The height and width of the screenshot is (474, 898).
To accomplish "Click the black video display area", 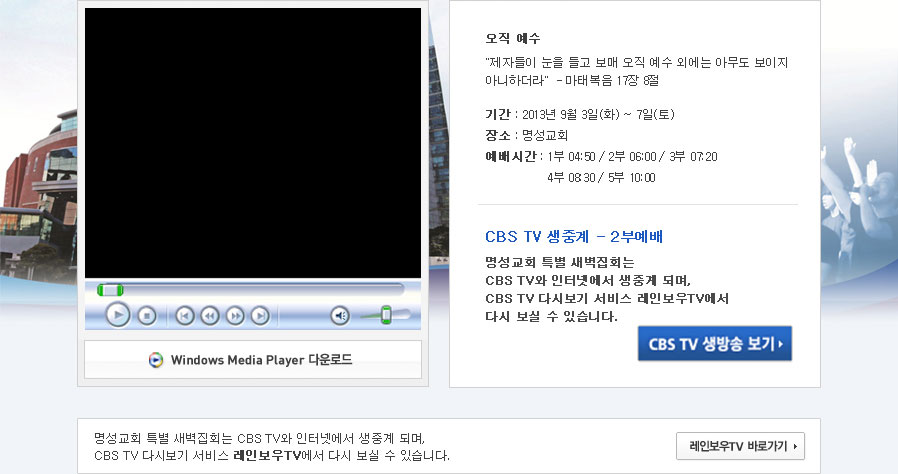I will [x=253, y=143].
